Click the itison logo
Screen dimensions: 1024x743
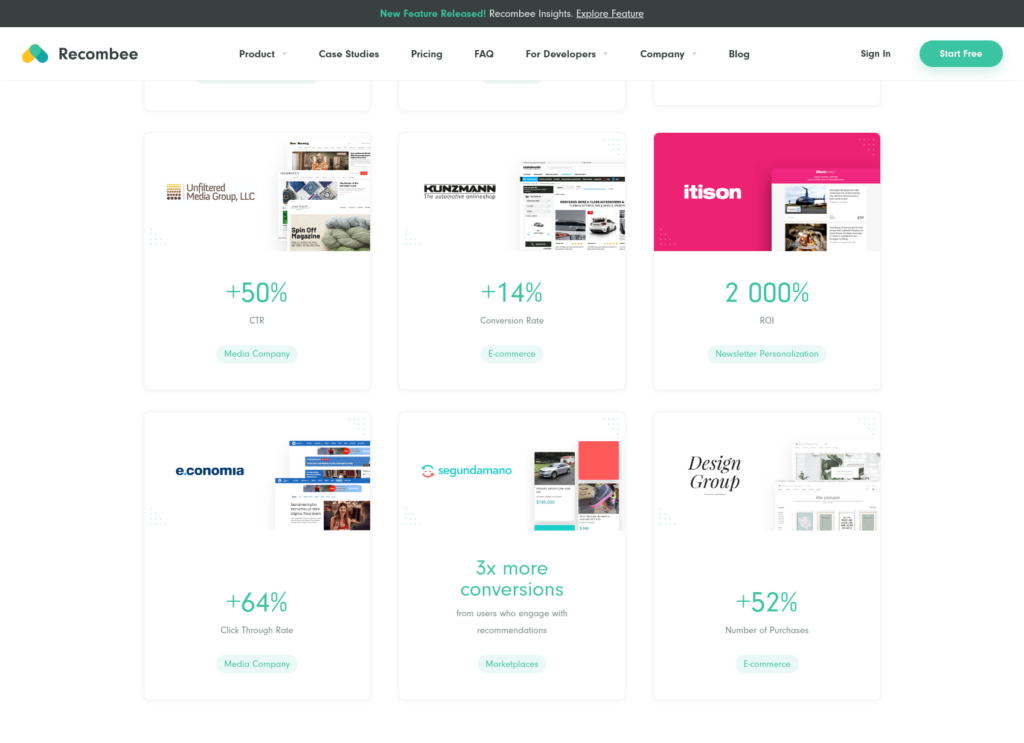(712, 192)
